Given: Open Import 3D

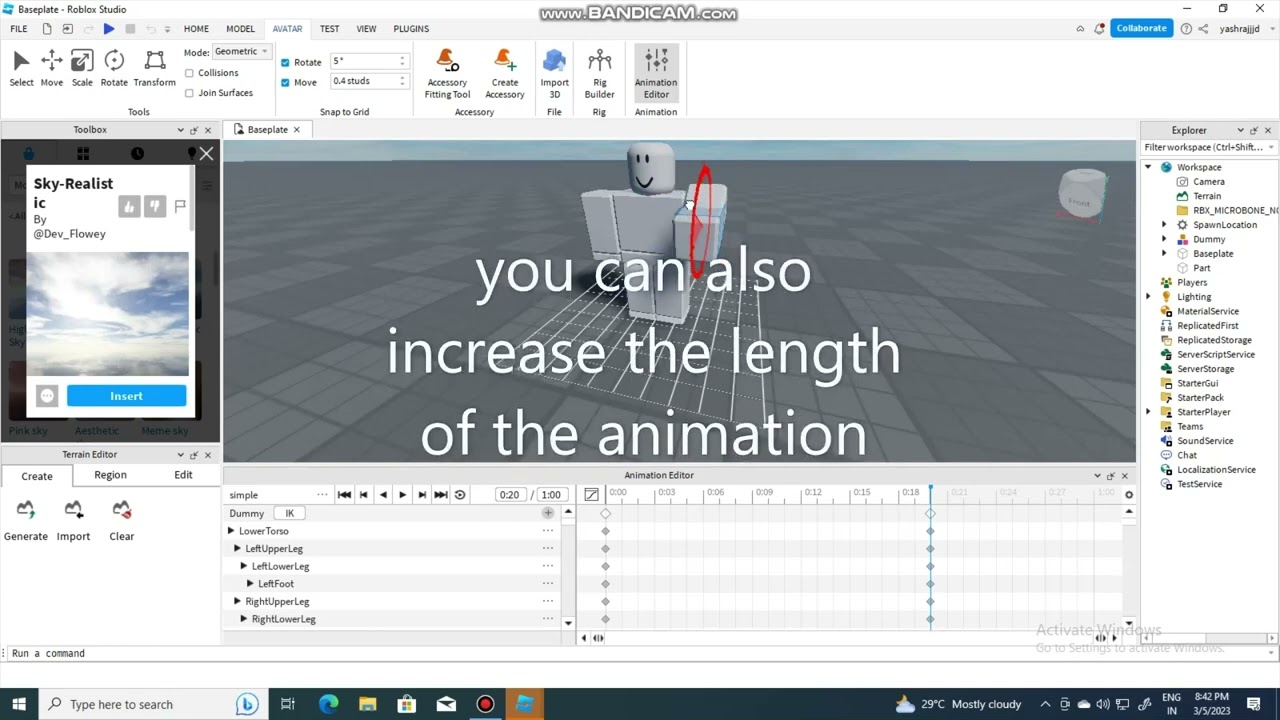Looking at the screenshot, I should point(554,73).
